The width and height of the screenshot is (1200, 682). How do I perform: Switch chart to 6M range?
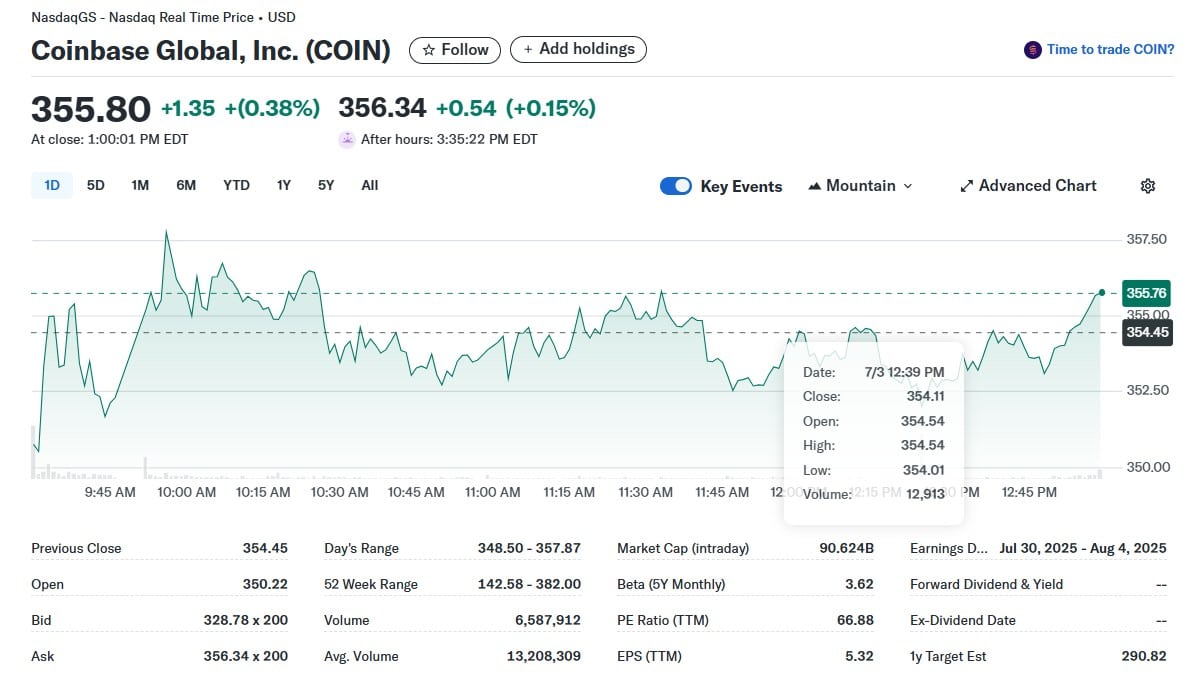[186, 185]
